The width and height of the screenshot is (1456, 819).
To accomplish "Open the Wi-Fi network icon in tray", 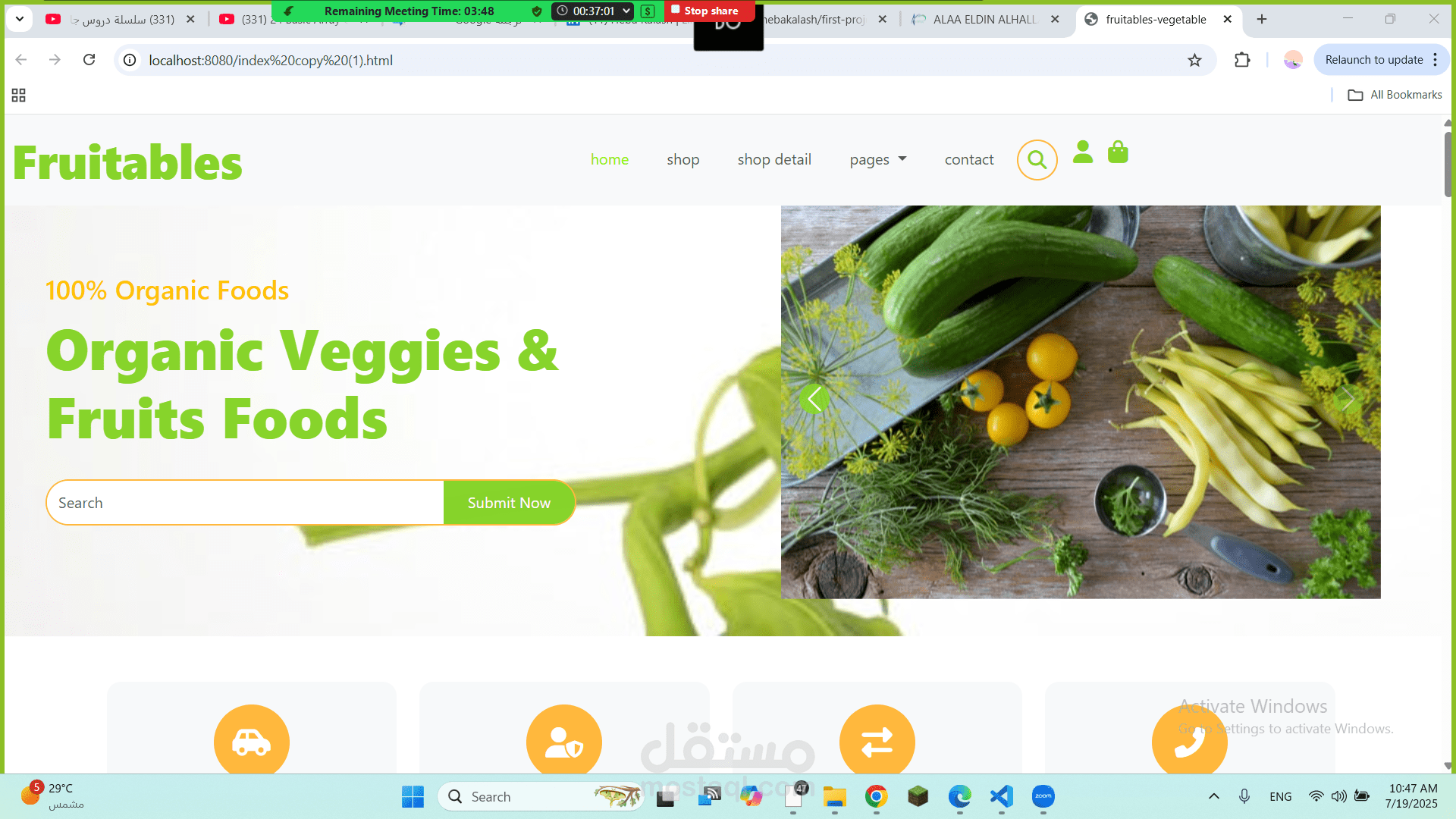I will (x=1316, y=796).
